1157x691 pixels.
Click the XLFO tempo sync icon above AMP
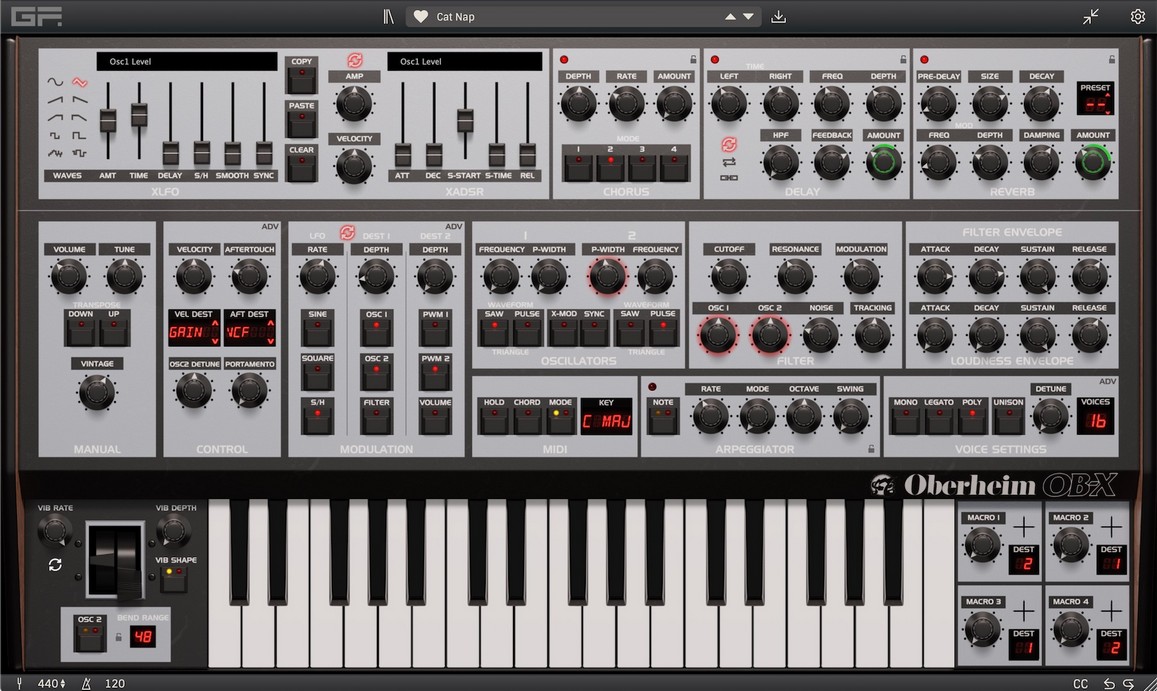[x=355, y=61]
